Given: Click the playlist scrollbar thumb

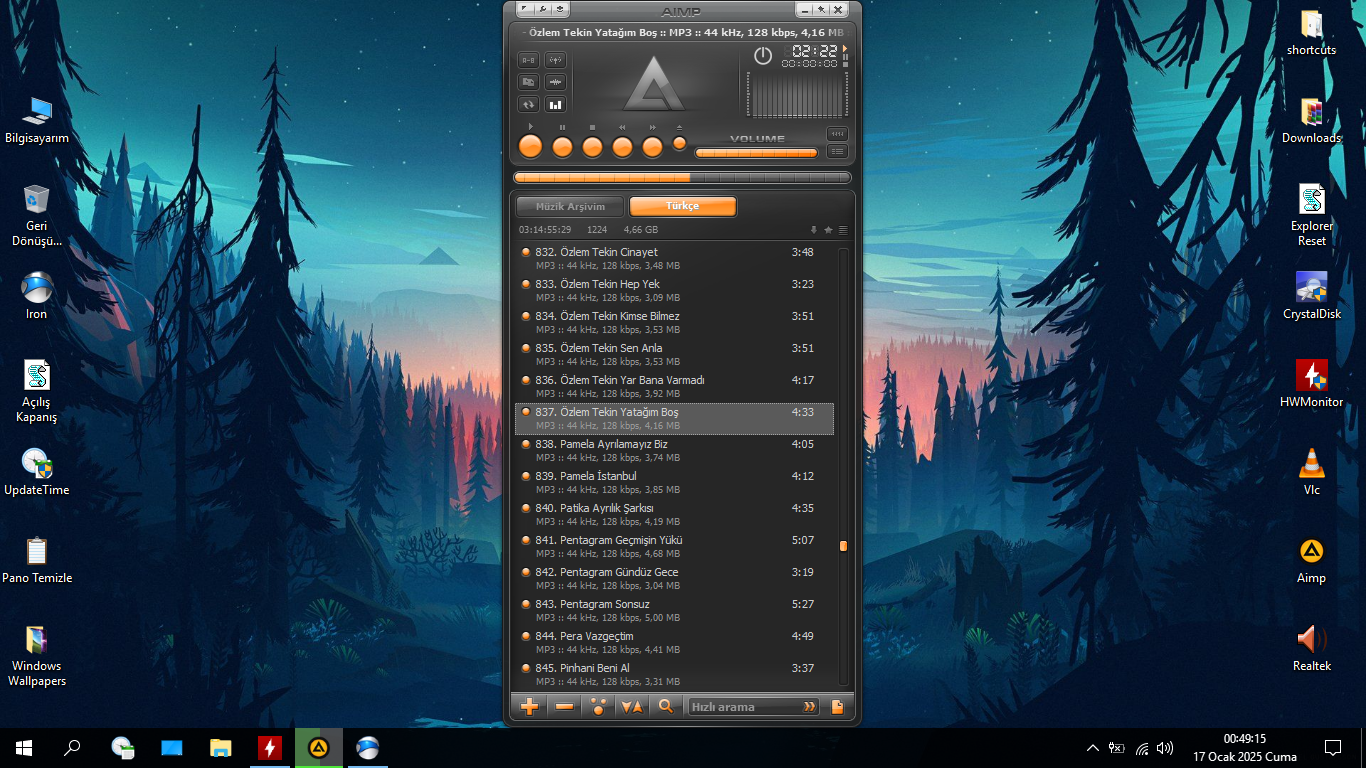Looking at the screenshot, I should coord(843,546).
